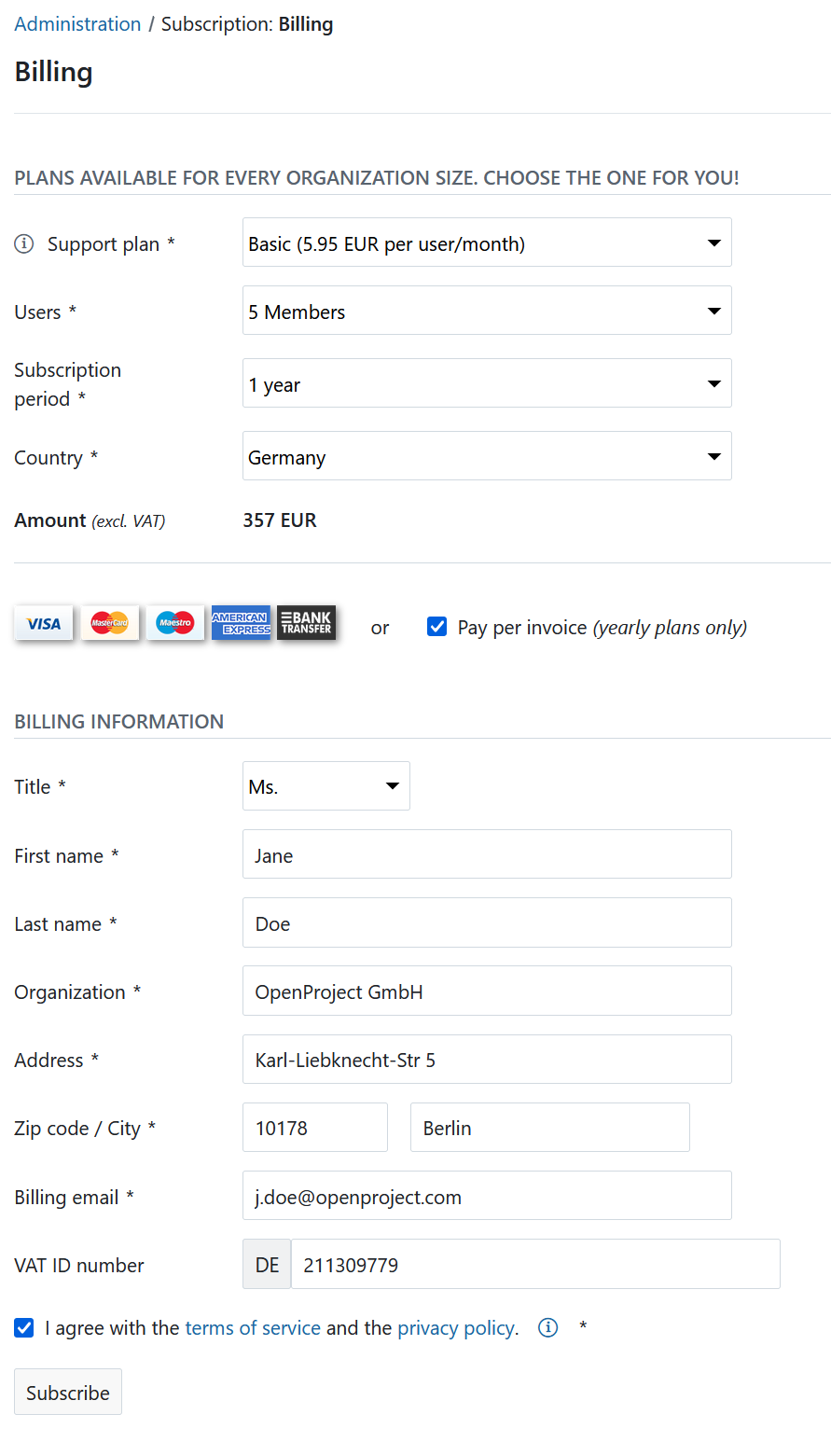This screenshot has height=1456, width=831.
Task: Click the Billing email input field
Action: click(x=487, y=1195)
